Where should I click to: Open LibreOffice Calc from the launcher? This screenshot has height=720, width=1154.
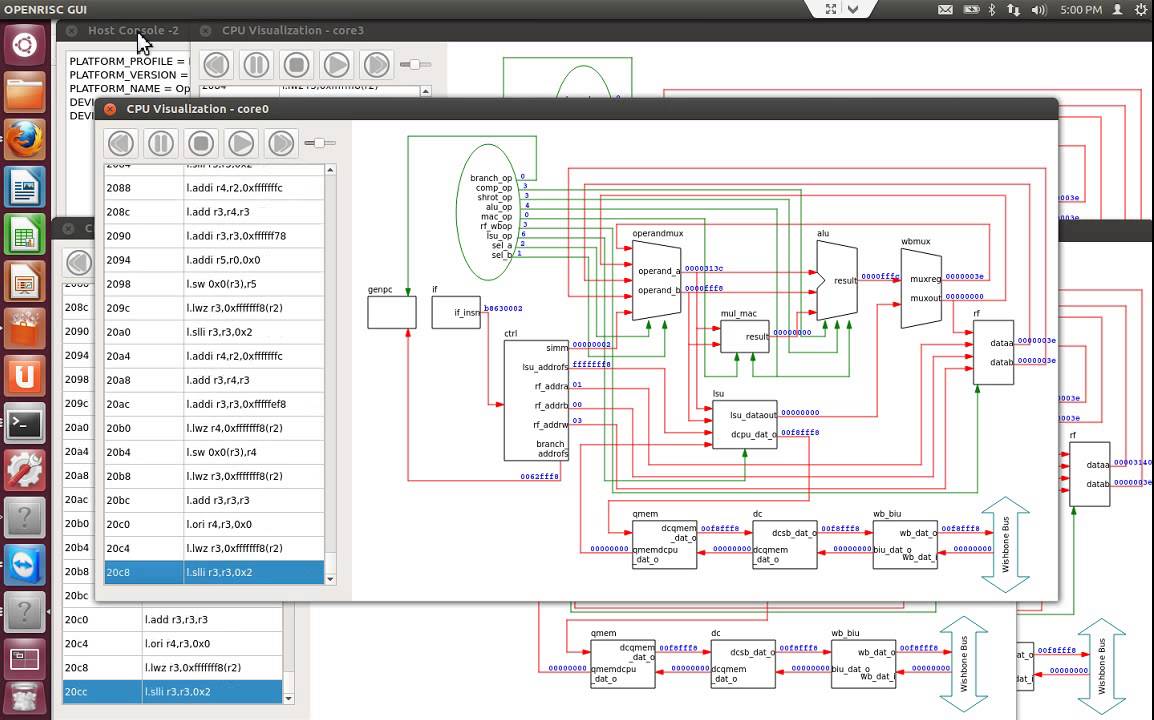coord(24,234)
